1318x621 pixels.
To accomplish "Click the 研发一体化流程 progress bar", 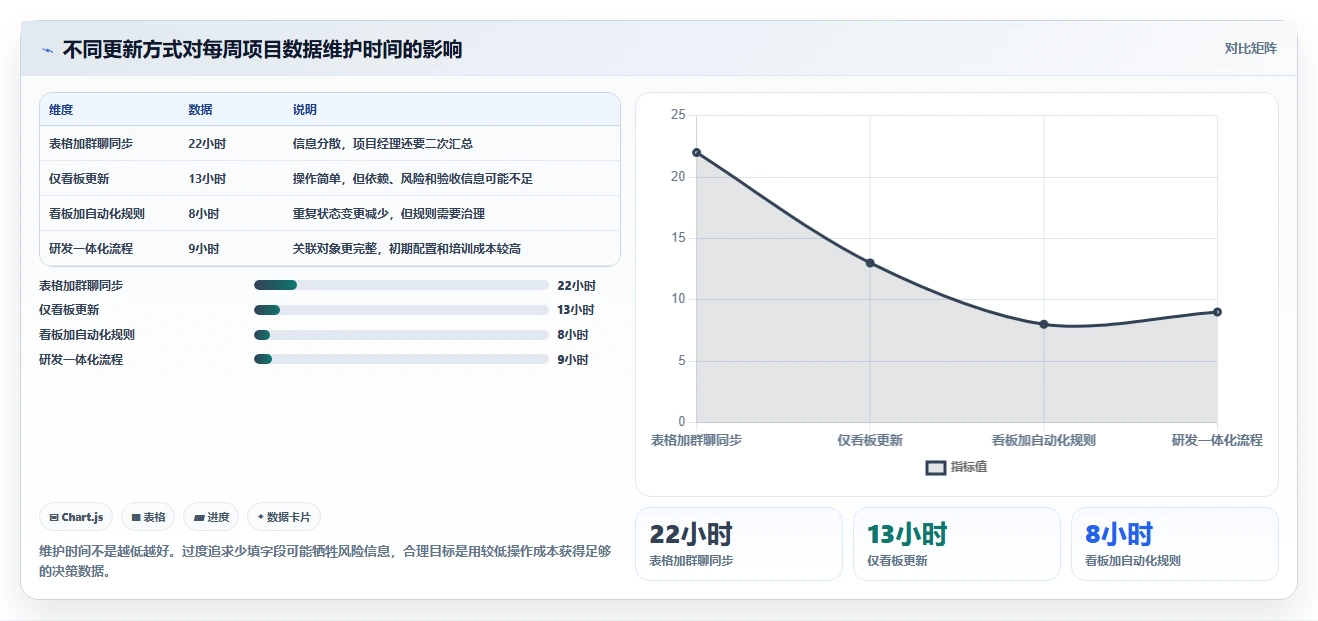I will click(x=401, y=359).
